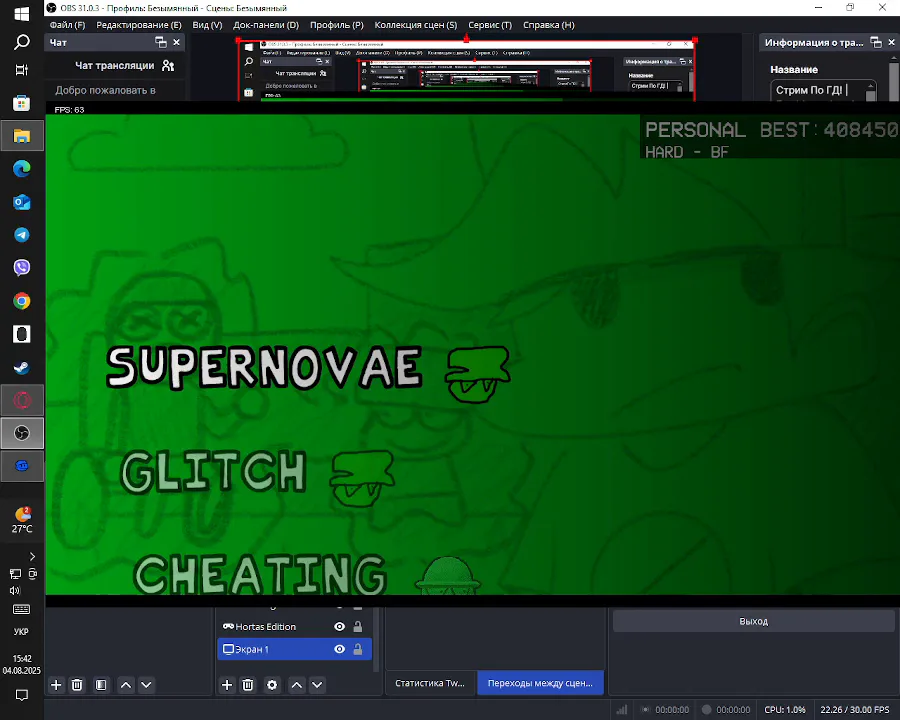Open Telegram from taskbar
This screenshot has width=900, height=720.
22,235
